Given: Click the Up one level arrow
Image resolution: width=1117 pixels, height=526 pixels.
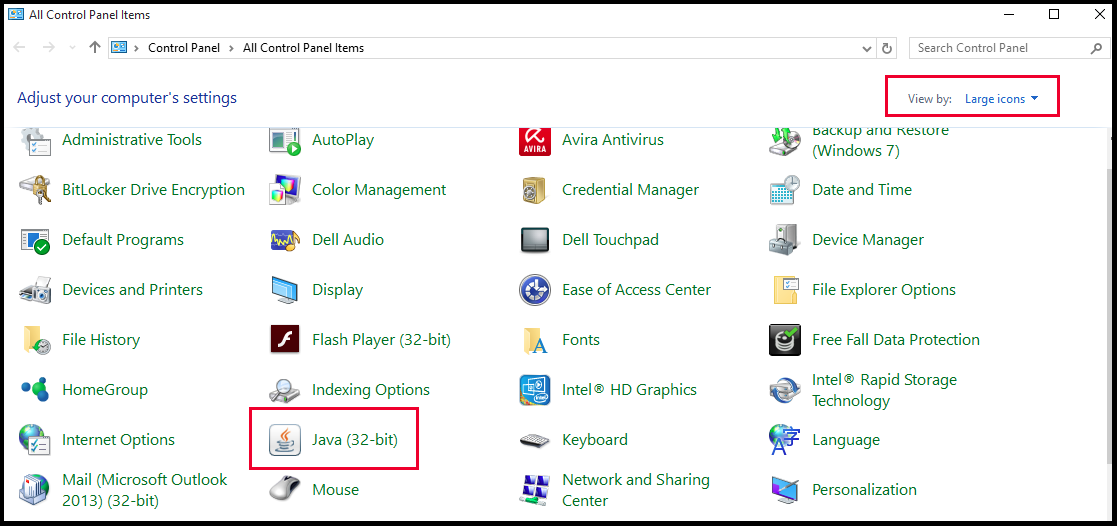Looking at the screenshot, I should click(x=94, y=48).
